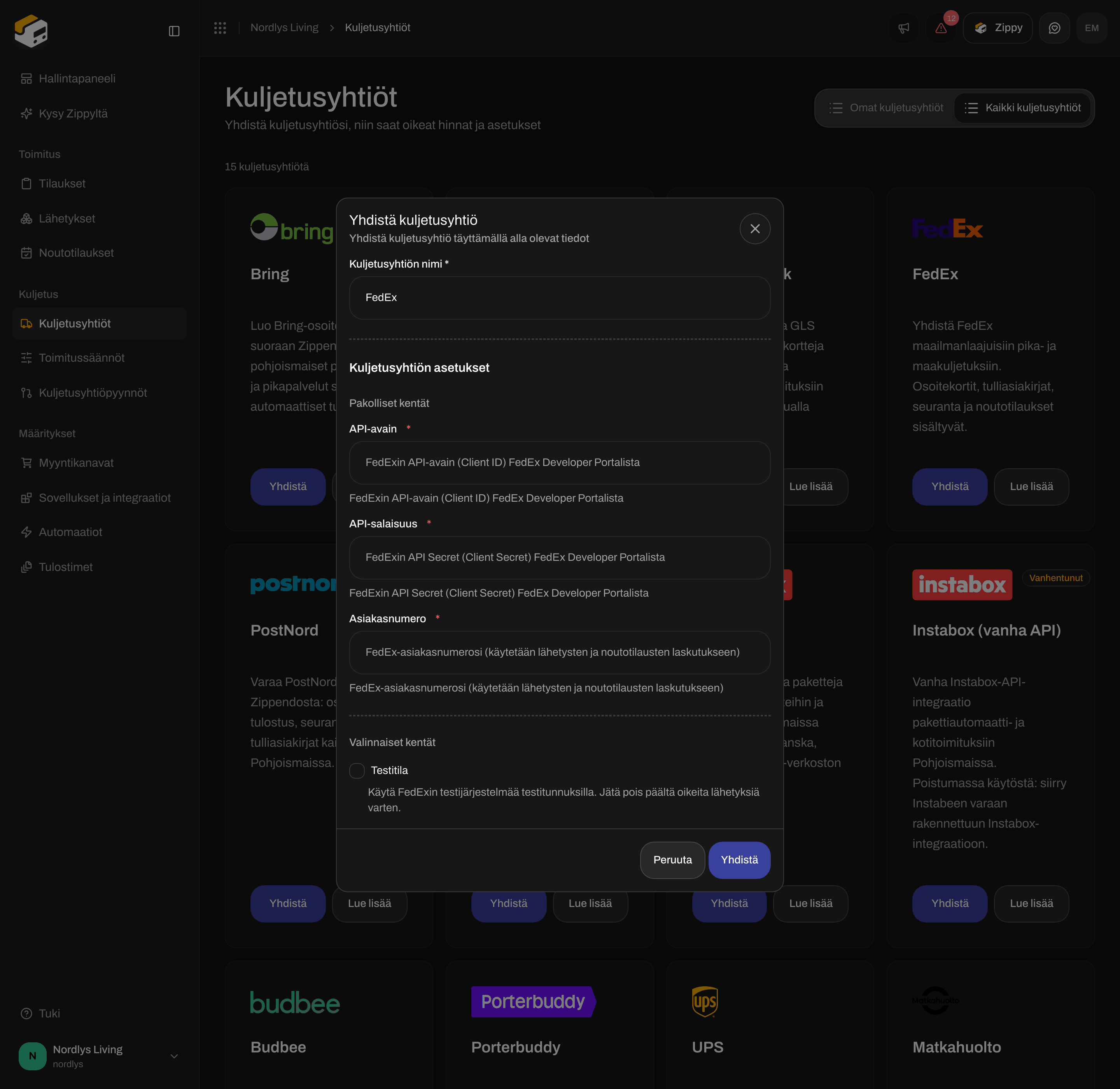Click Lue lisää on the FedEx card
The height and width of the screenshot is (1089, 1120).
[1031, 487]
